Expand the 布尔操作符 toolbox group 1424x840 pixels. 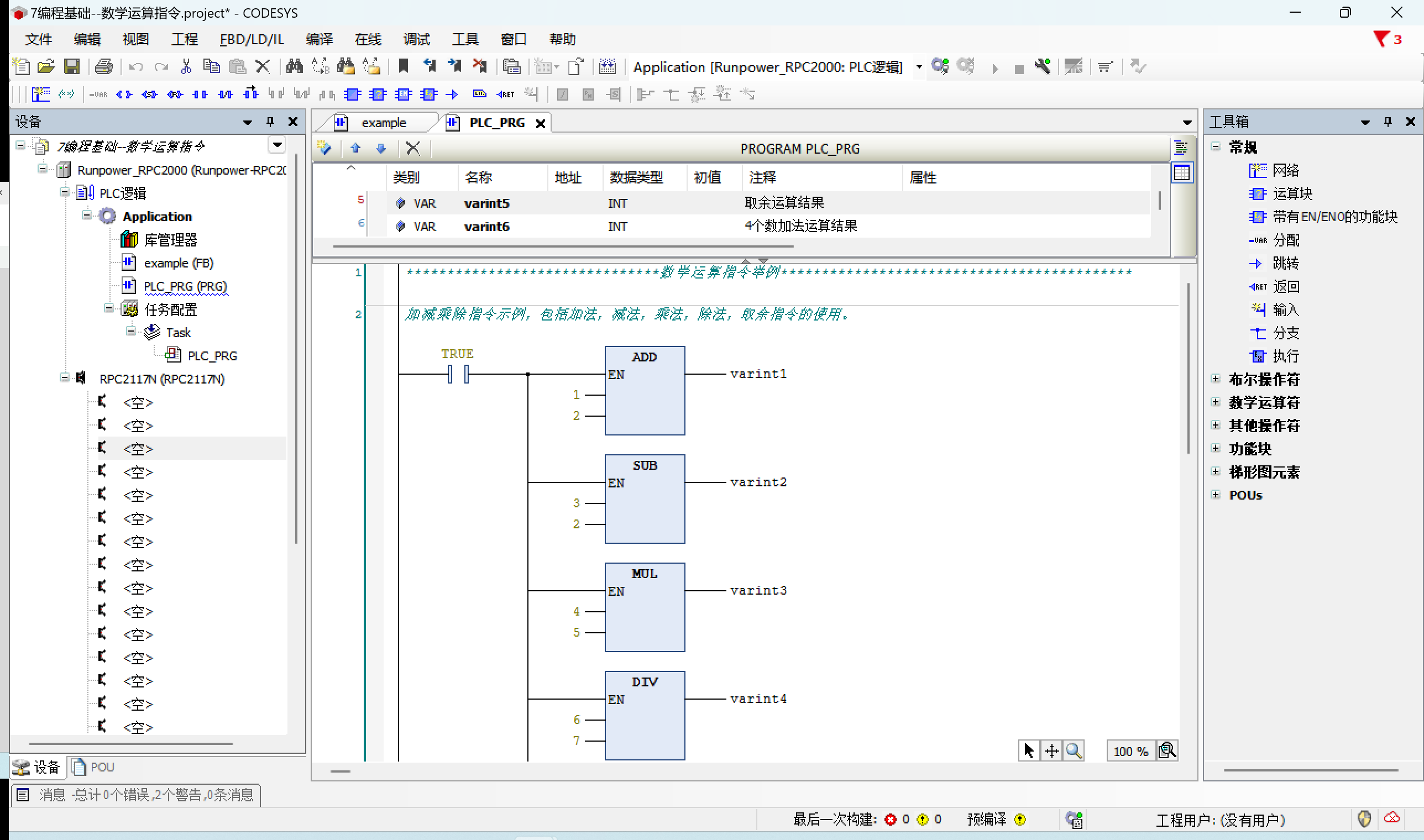click(1216, 379)
